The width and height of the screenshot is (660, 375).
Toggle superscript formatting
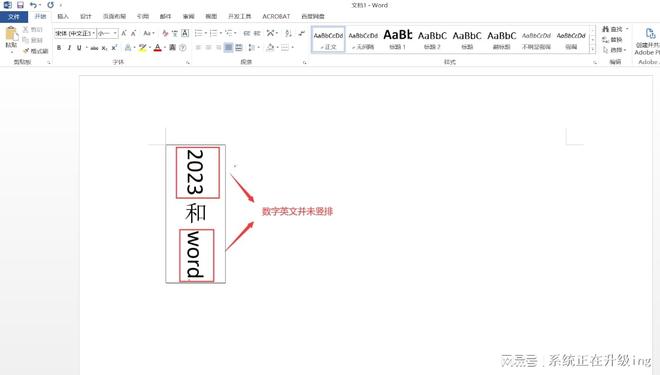click(114, 48)
